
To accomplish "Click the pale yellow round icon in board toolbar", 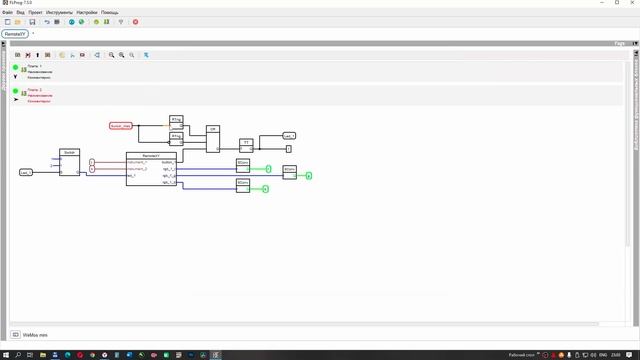I will 62,55.
